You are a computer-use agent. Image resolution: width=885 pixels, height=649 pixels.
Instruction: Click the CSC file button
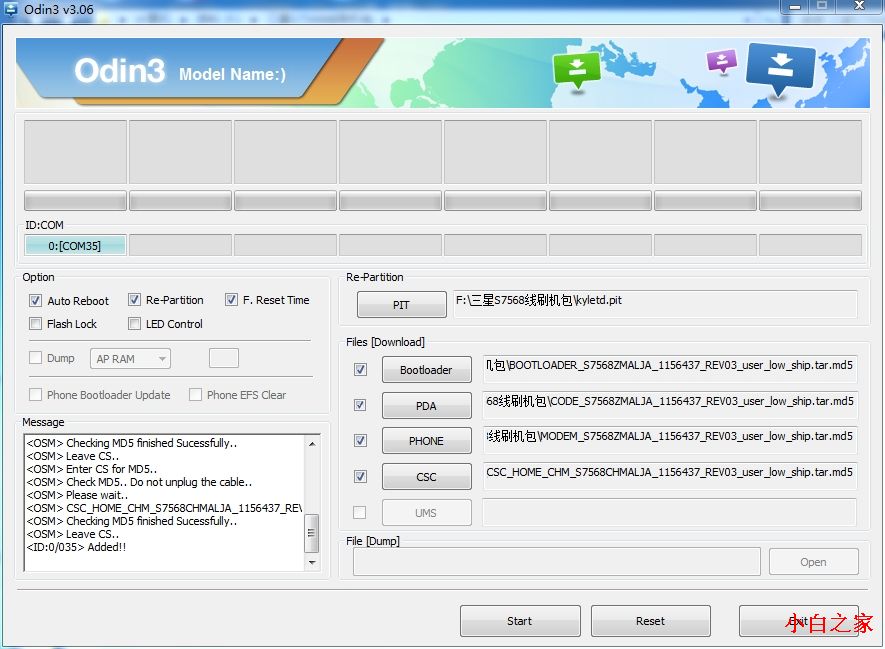click(x=426, y=477)
